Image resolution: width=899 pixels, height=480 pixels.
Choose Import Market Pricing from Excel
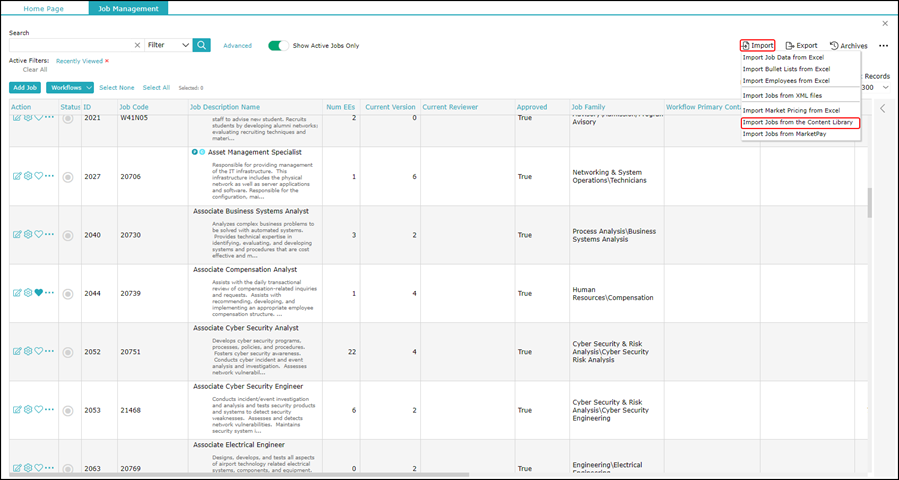[x=791, y=110]
